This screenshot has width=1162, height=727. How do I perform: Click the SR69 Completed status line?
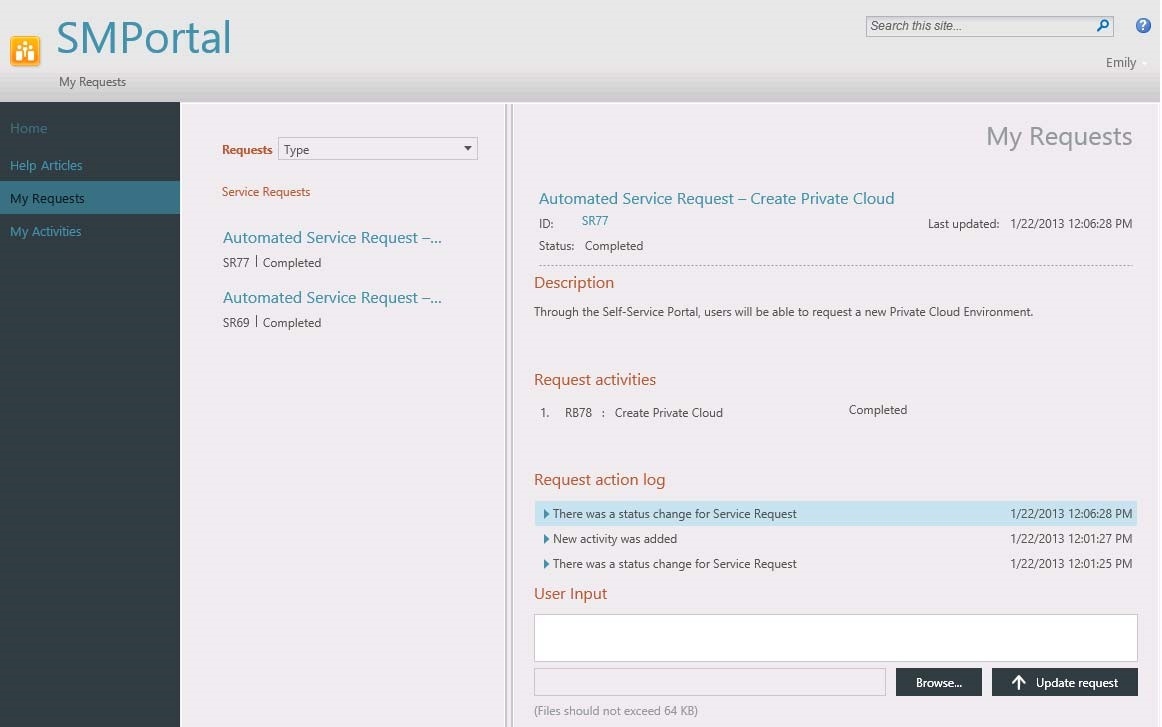pos(272,322)
